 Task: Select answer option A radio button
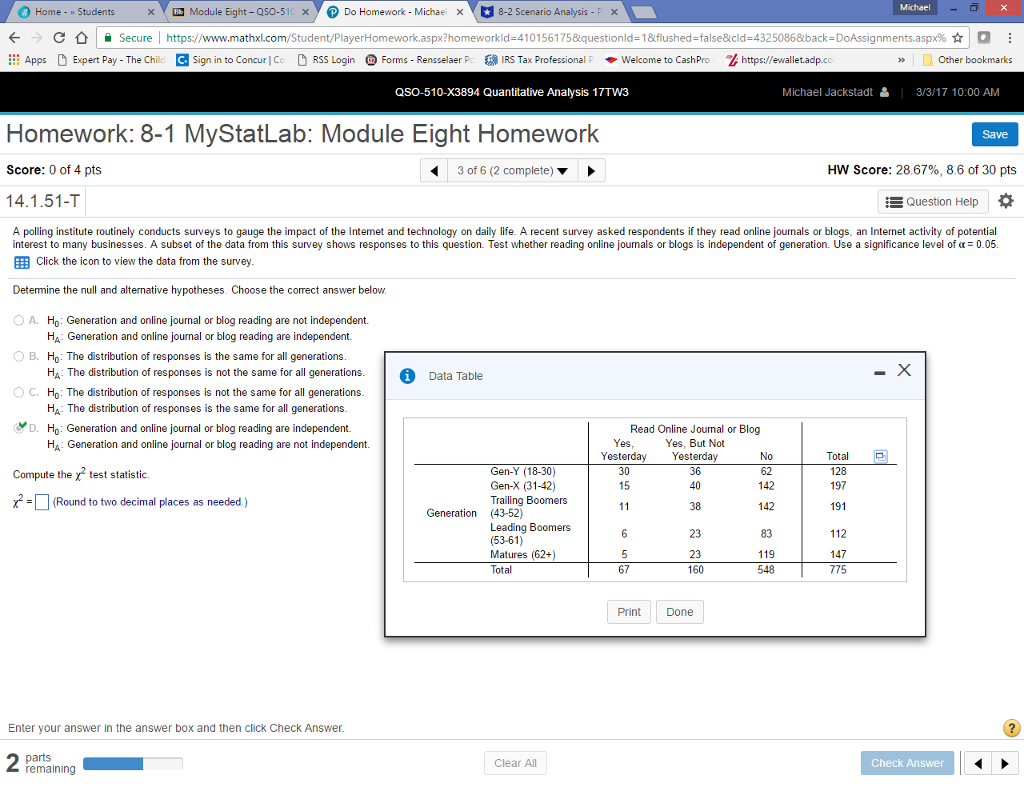(19, 320)
